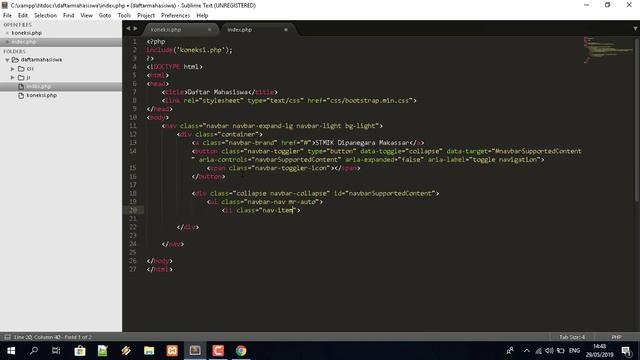Open File Explorer from the taskbar
This screenshot has height=360, width=640.
click(x=149, y=351)
